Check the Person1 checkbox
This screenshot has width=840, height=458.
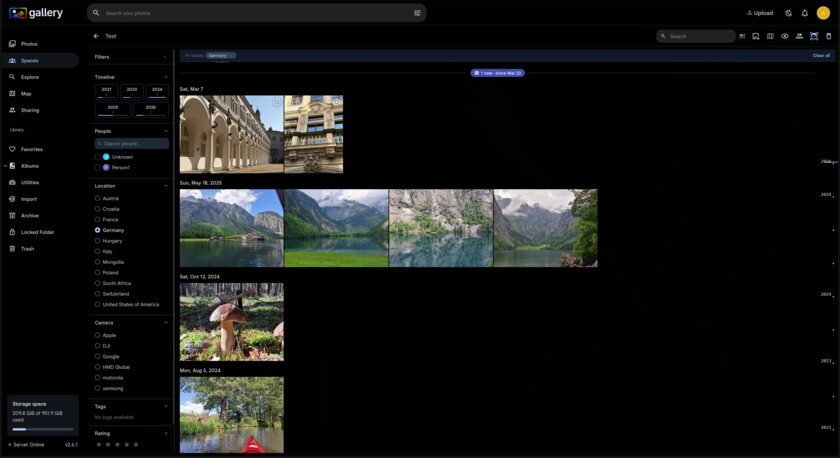click(x=98, y=168)
